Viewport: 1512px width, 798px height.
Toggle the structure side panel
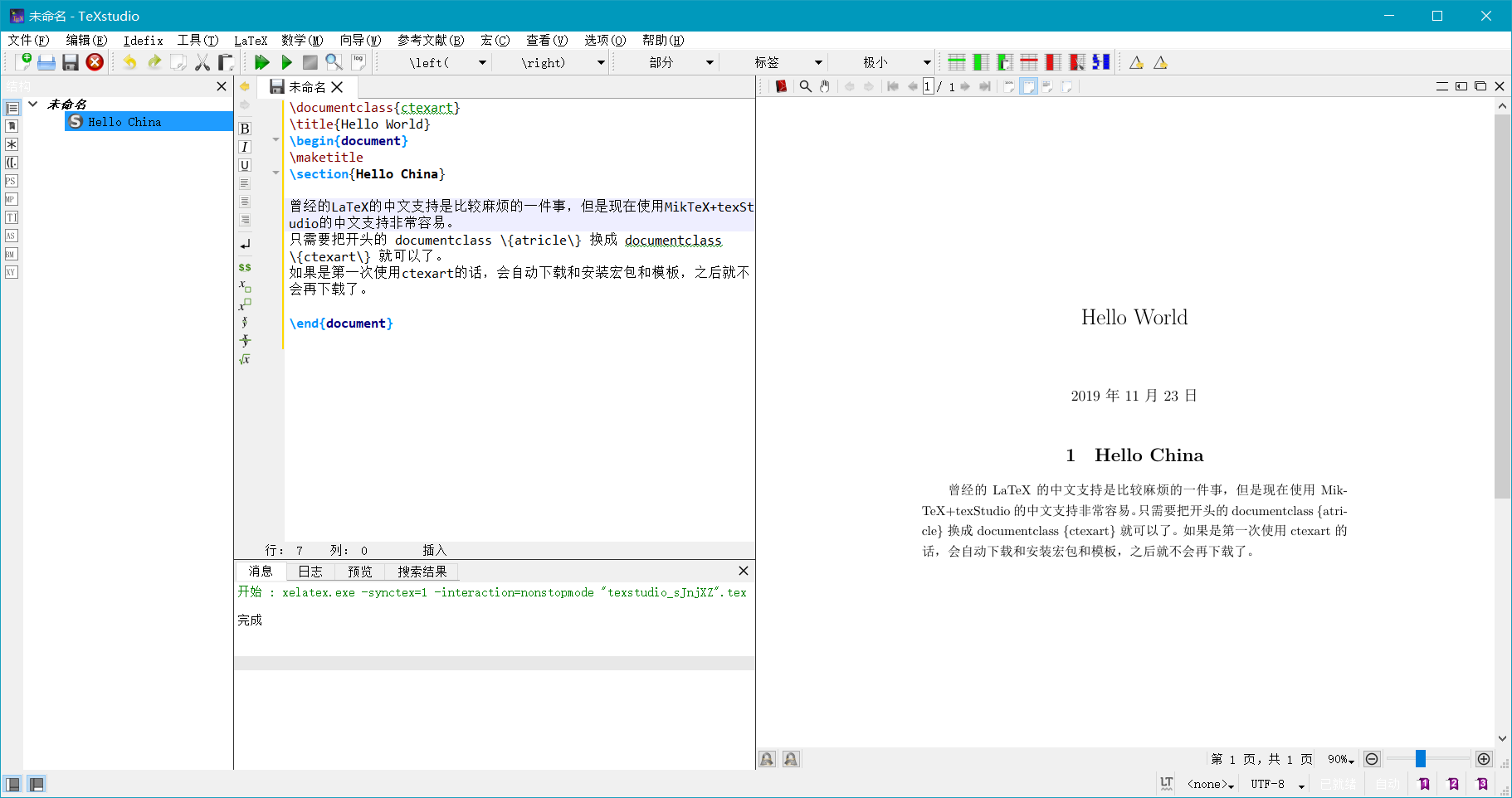(x=12, y=784)
